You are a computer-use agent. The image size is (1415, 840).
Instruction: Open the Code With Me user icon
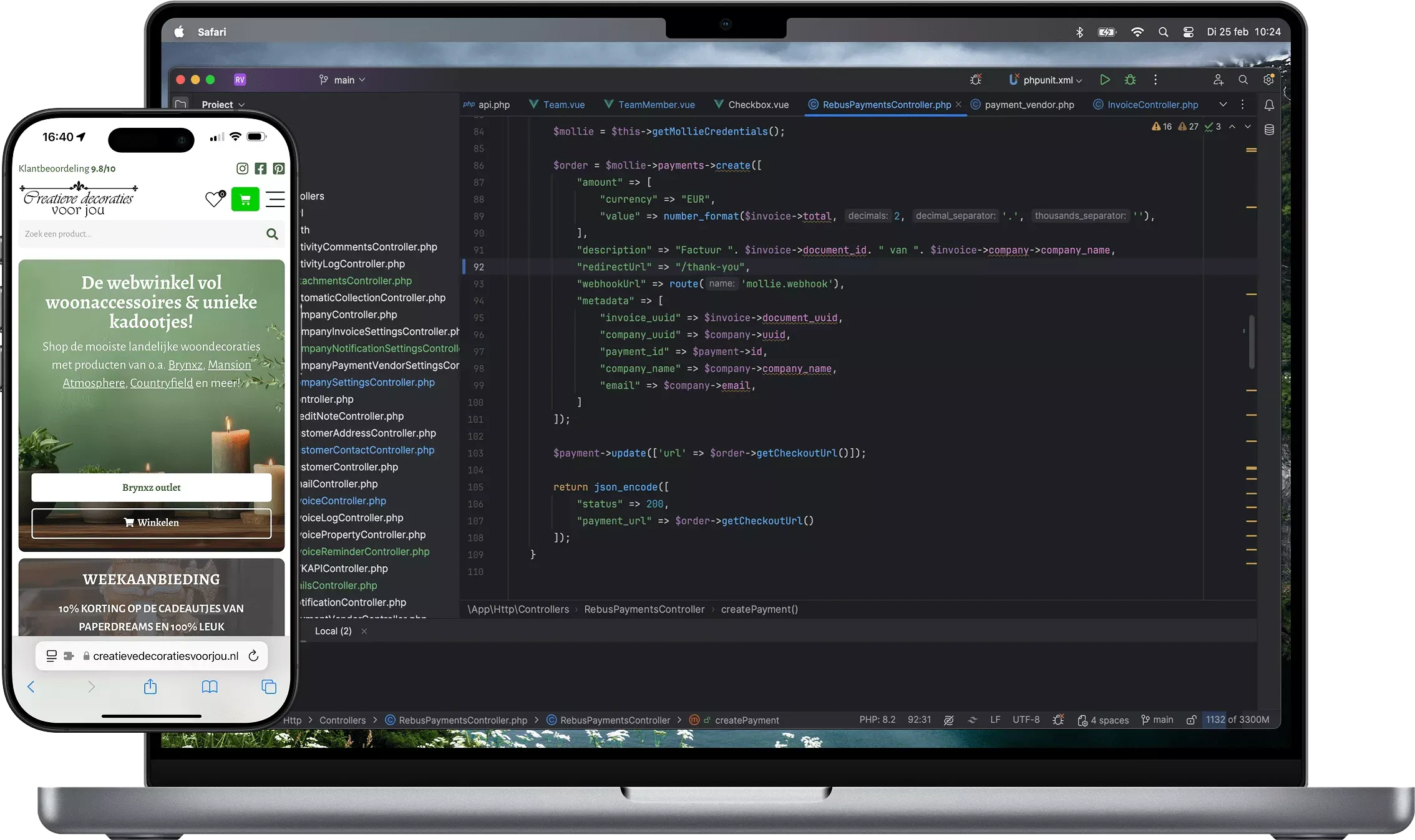point(1218,80)
